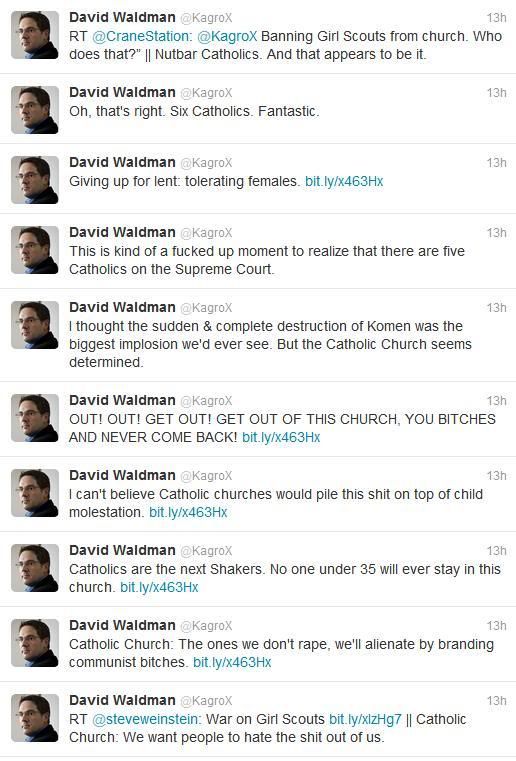The image size is (516, 761).
Task: Open bit.ly link in 'Giving up for lent' tweet
Action: [344, 182]
